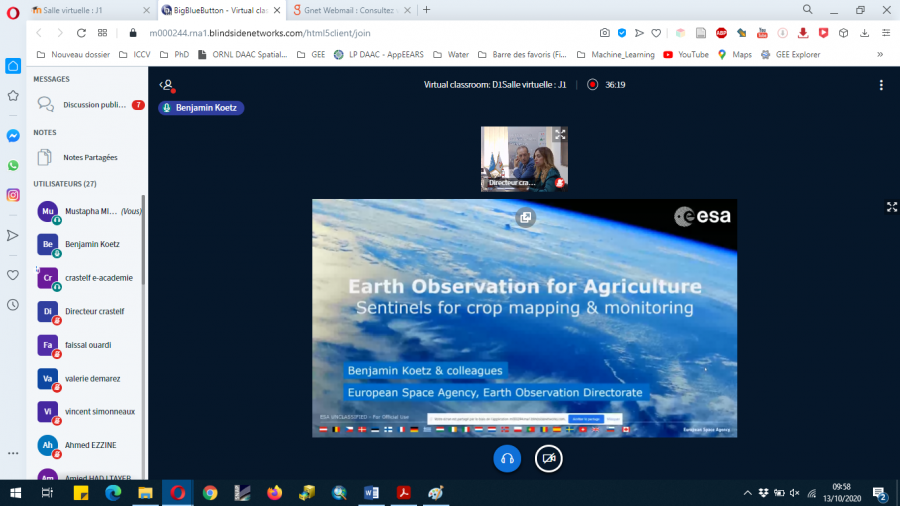Click the Opera snapshot camera icon
Screen dimensions: 900x506
(x=604, y=33)
